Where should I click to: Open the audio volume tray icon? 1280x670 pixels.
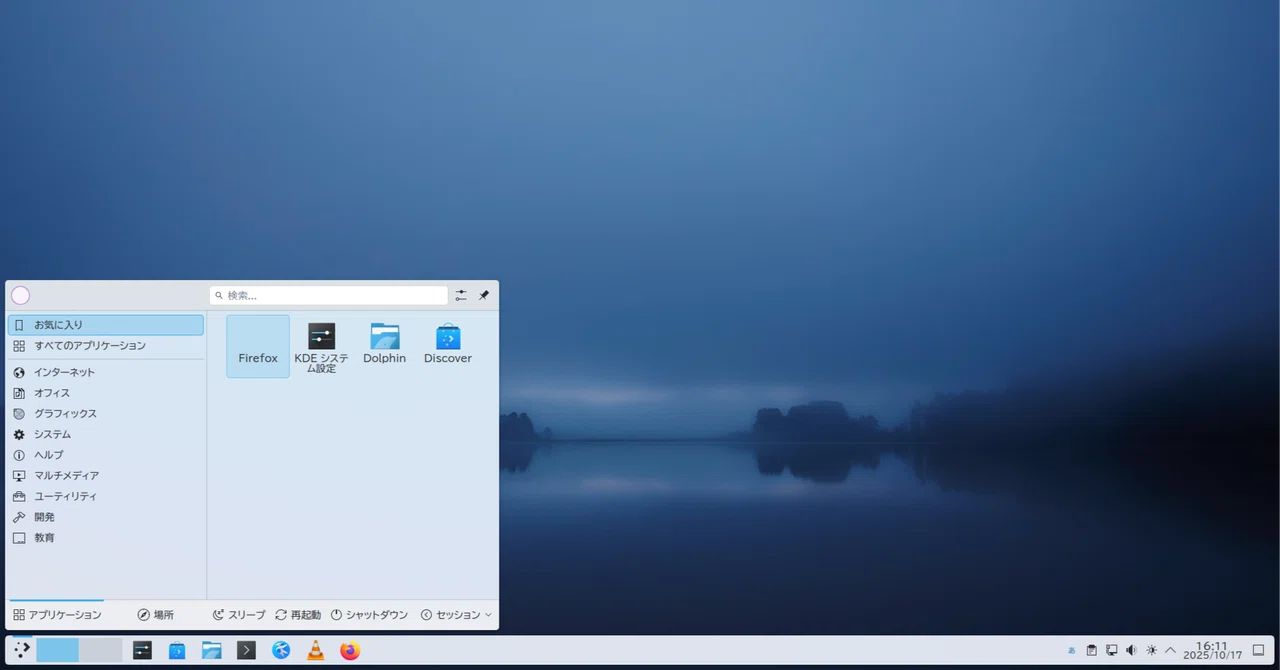(1131, 650)
